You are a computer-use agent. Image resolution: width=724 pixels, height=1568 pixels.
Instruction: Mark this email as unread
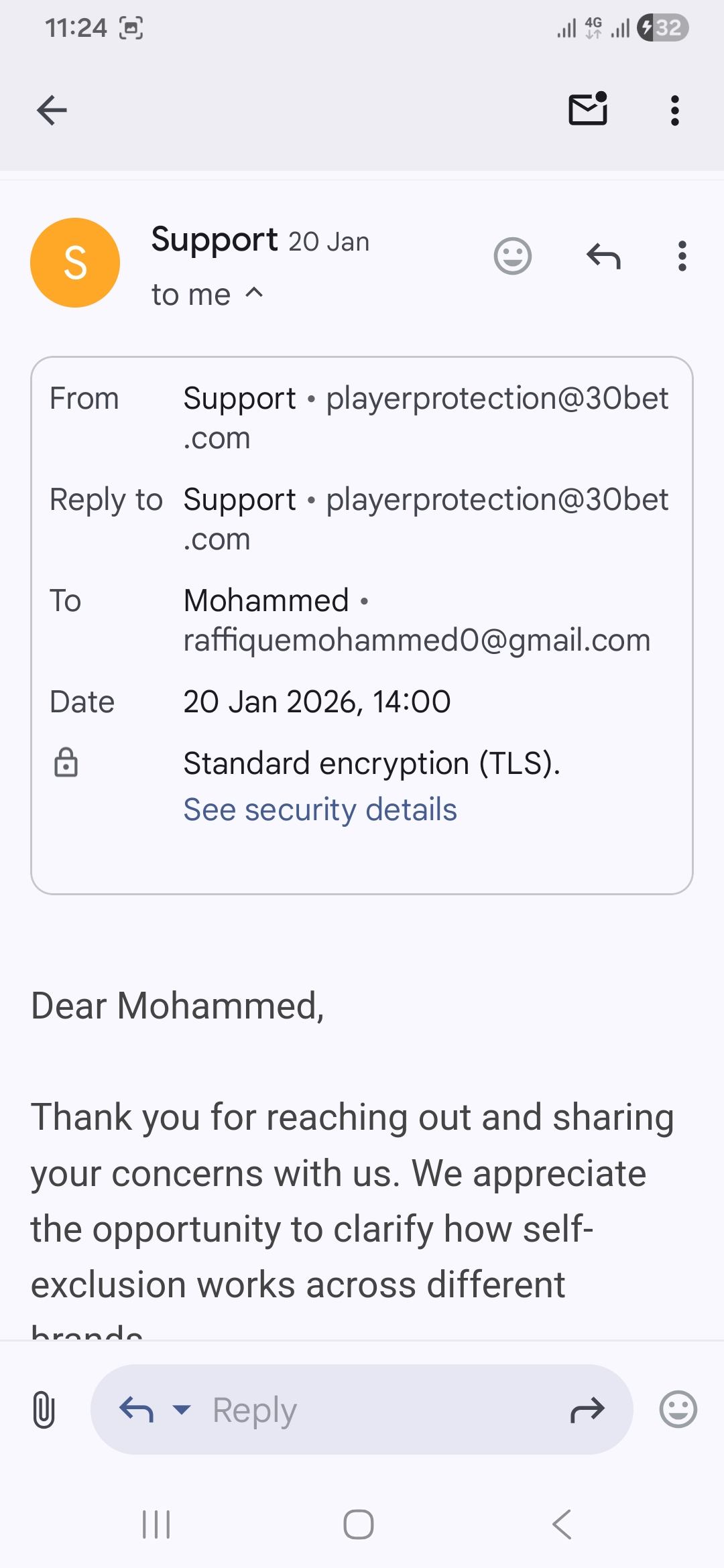pyautogui.click(x=588, y=109)
